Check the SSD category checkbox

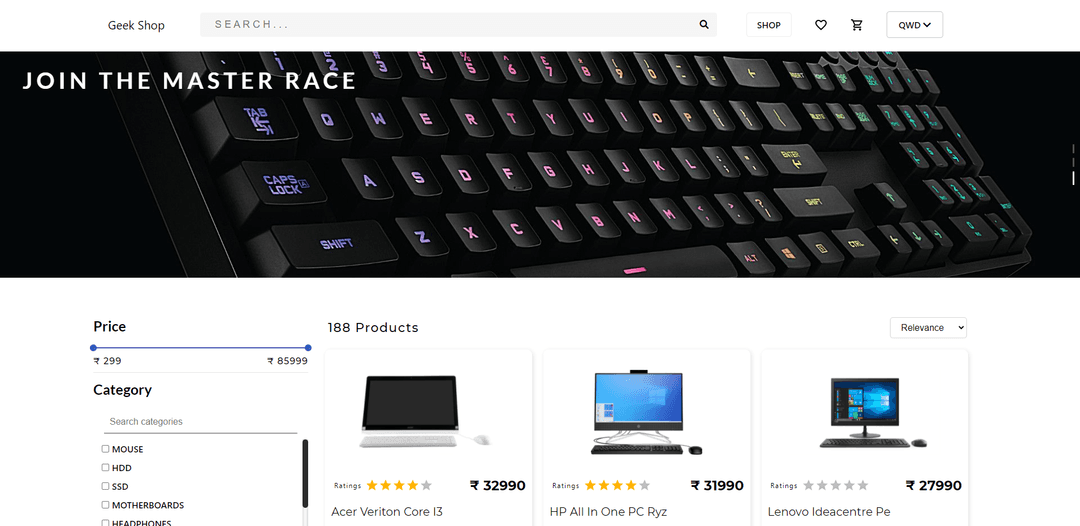(105, 486)
